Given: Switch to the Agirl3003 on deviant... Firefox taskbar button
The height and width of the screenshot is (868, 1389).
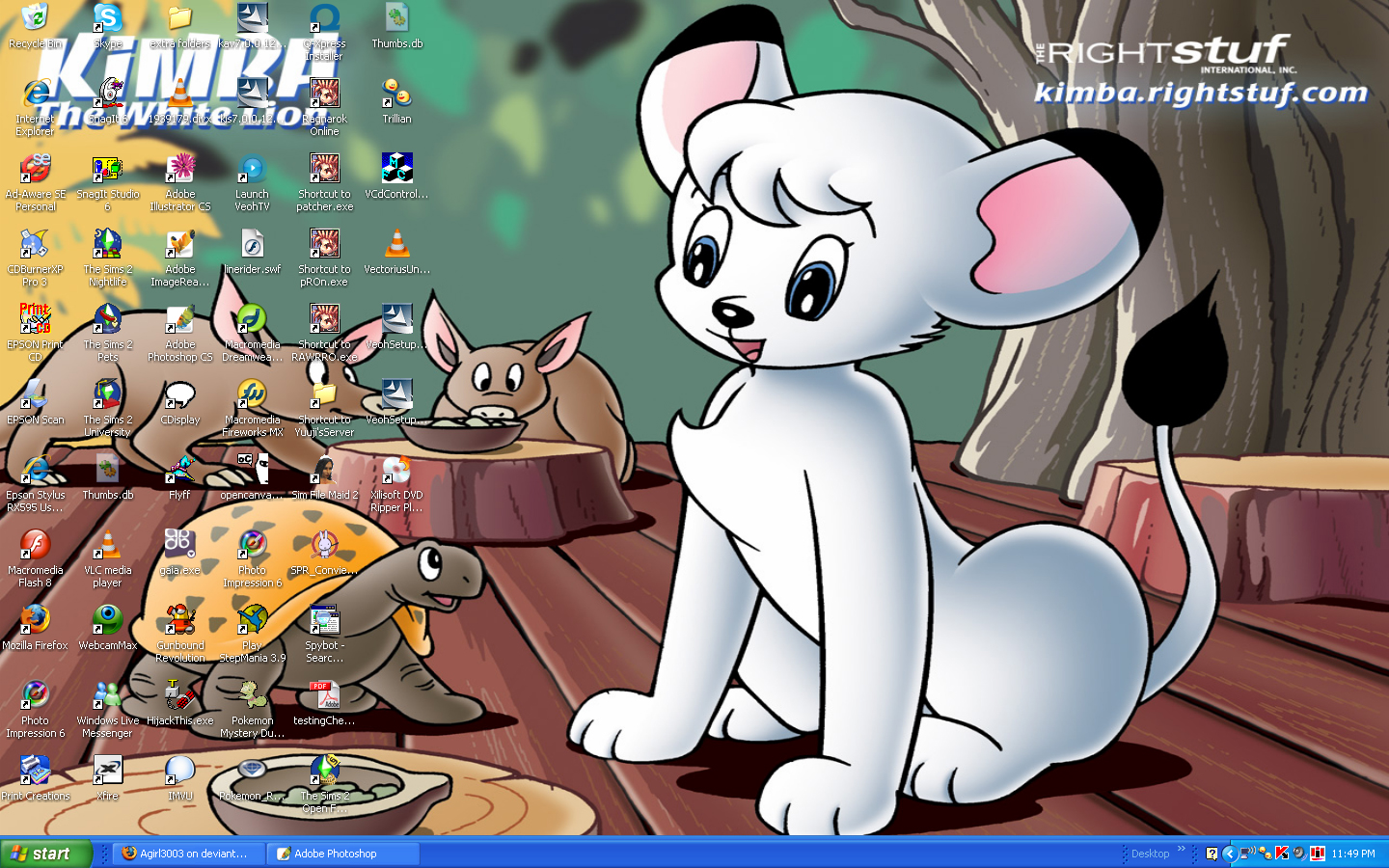Looking at the screenshot, I should coord(189,854).
